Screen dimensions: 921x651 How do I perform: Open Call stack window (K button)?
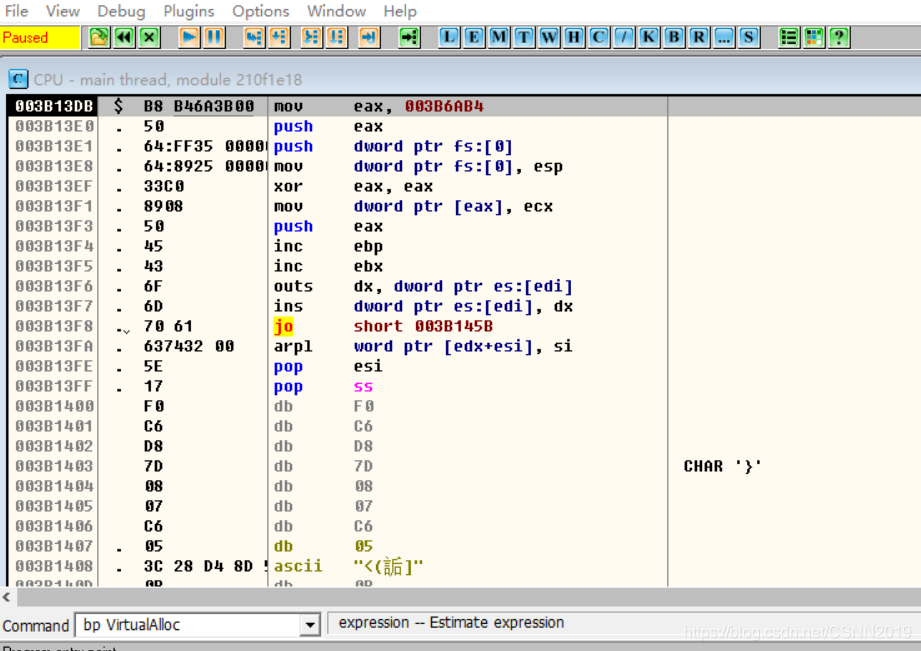click(x=648, y=38)
